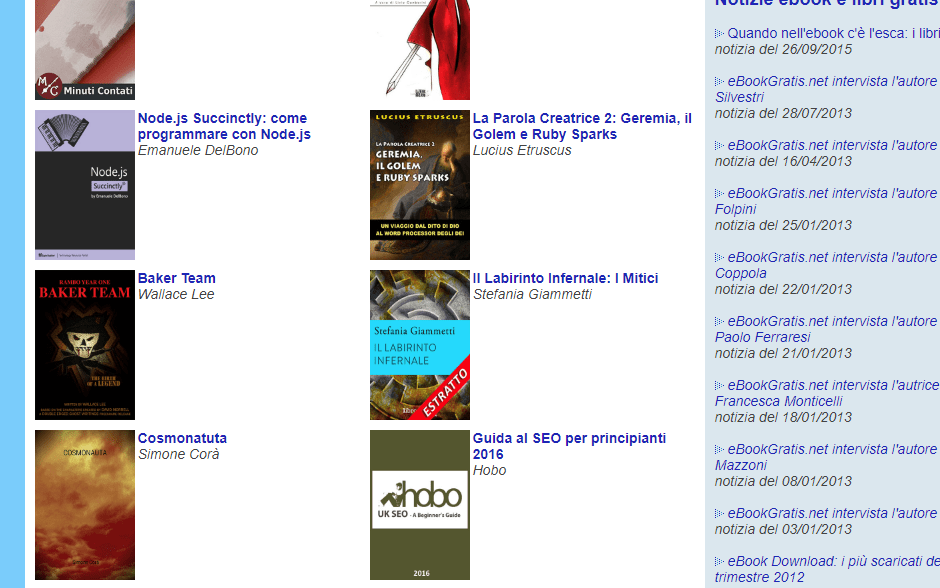Screen dimensions: 940x588
Task: Open the Cosmonatuta title link
Action: pos(182,438)
